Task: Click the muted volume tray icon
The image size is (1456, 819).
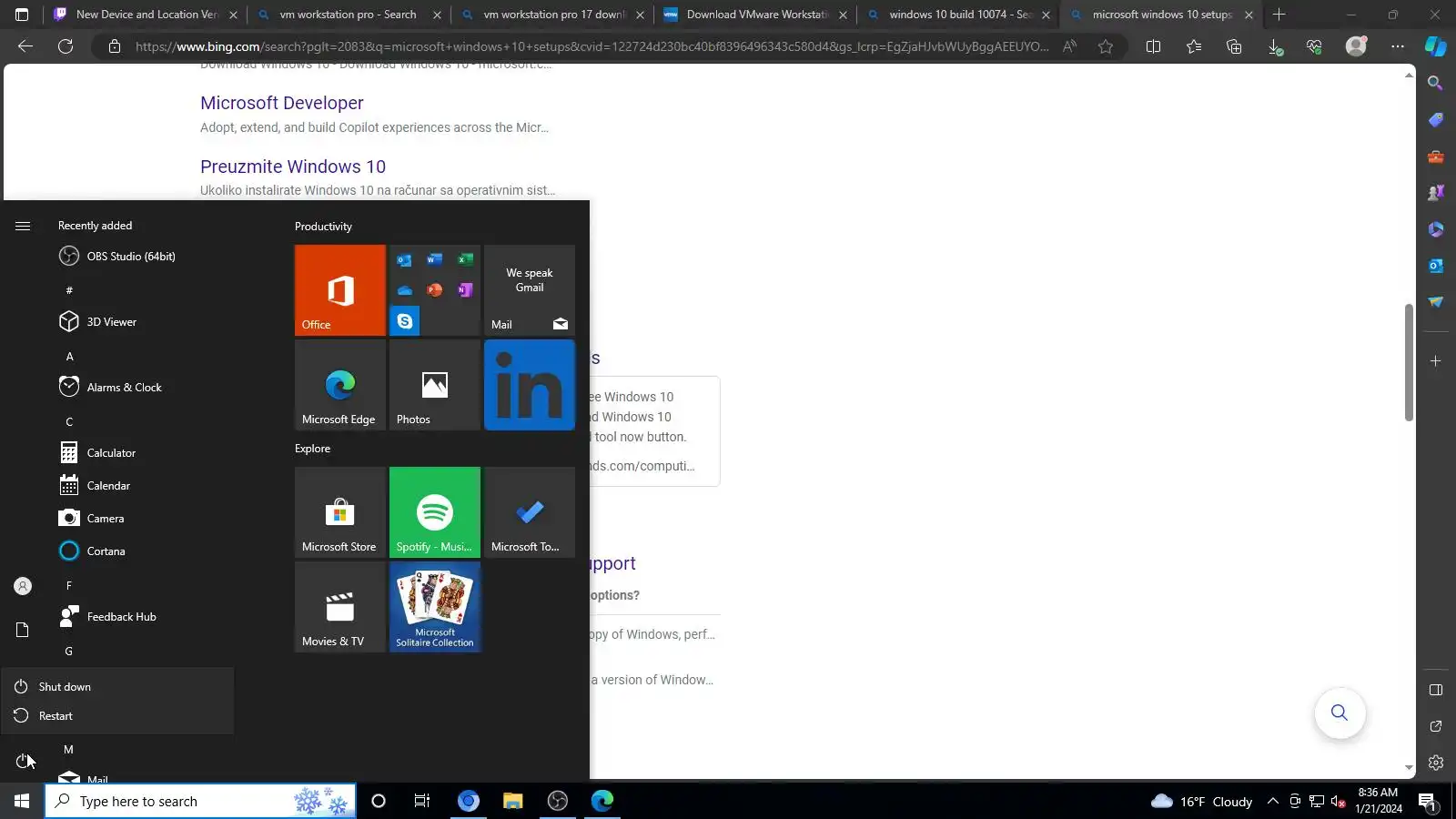Action: (1338, 802)
